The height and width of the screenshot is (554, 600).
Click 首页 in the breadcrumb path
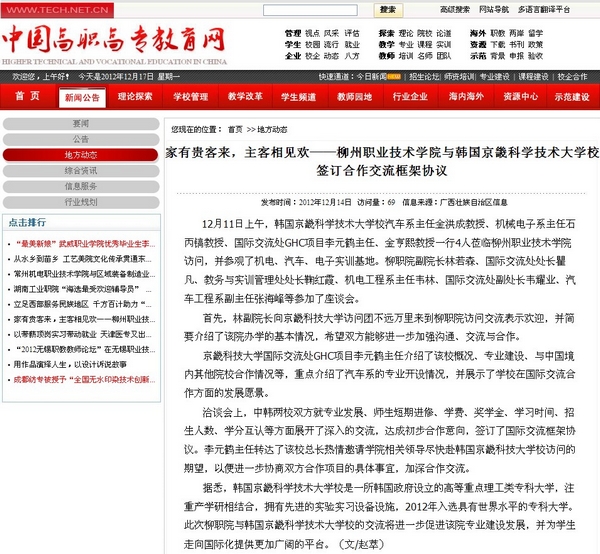coord(234,130)
